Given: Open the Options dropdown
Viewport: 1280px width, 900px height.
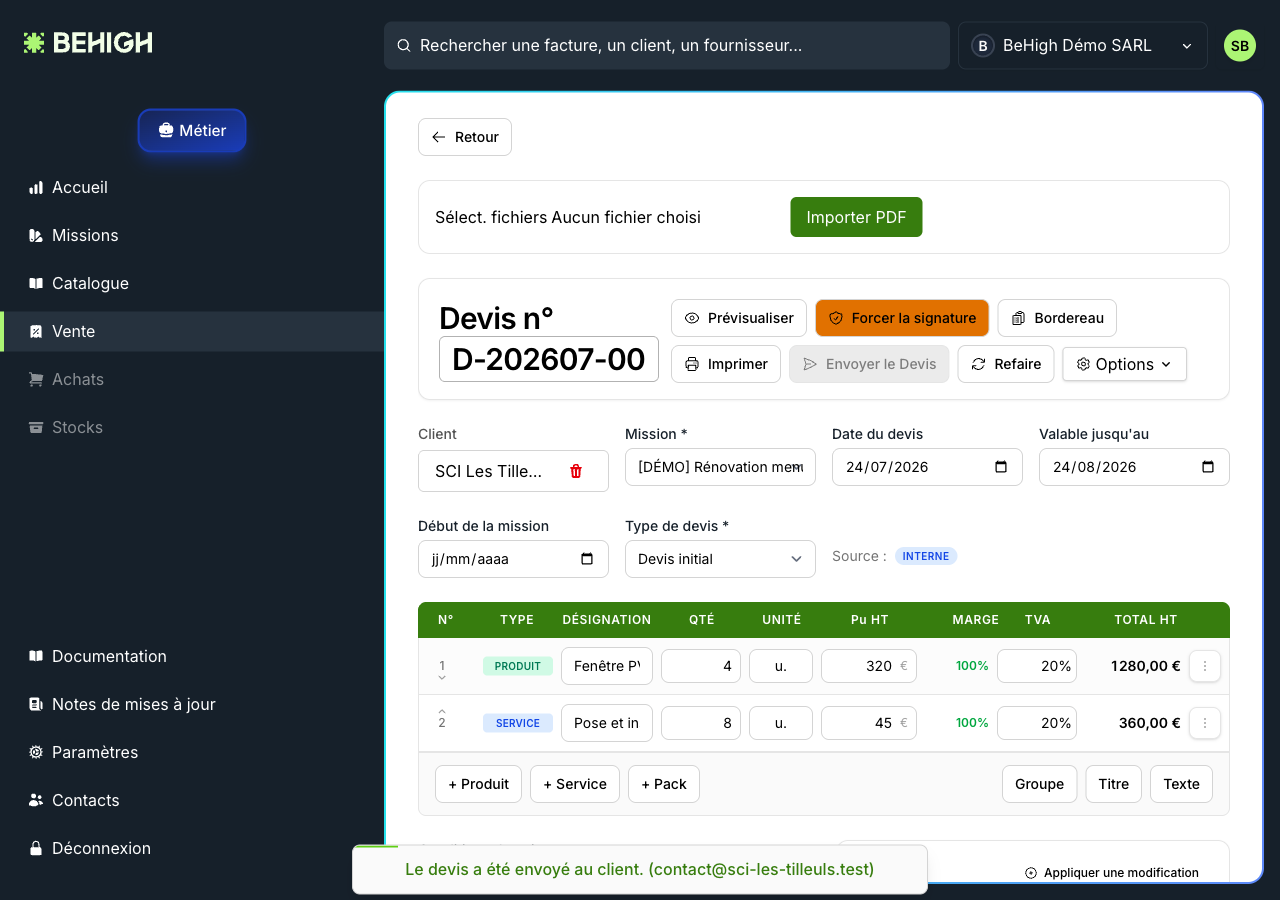Looking at the screenshot, I should click(1124, 364).
